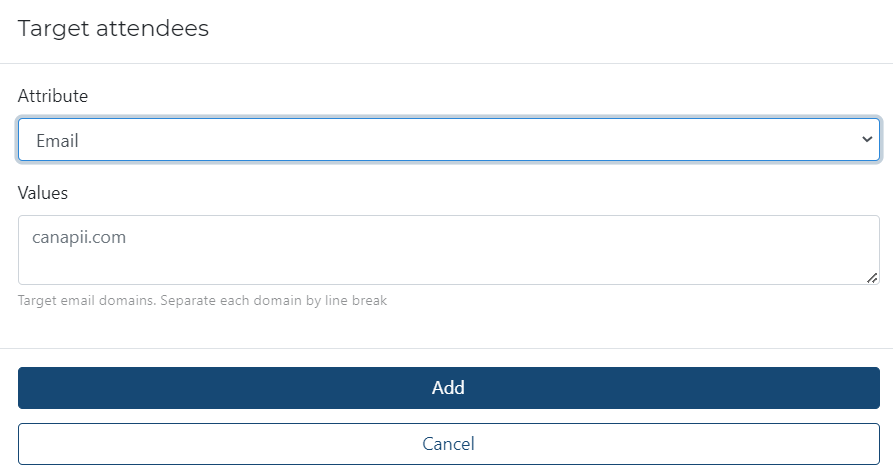Click the Cancel button
Image resolution: width=893 pixels, height=470 pixels.
point(448,444)
